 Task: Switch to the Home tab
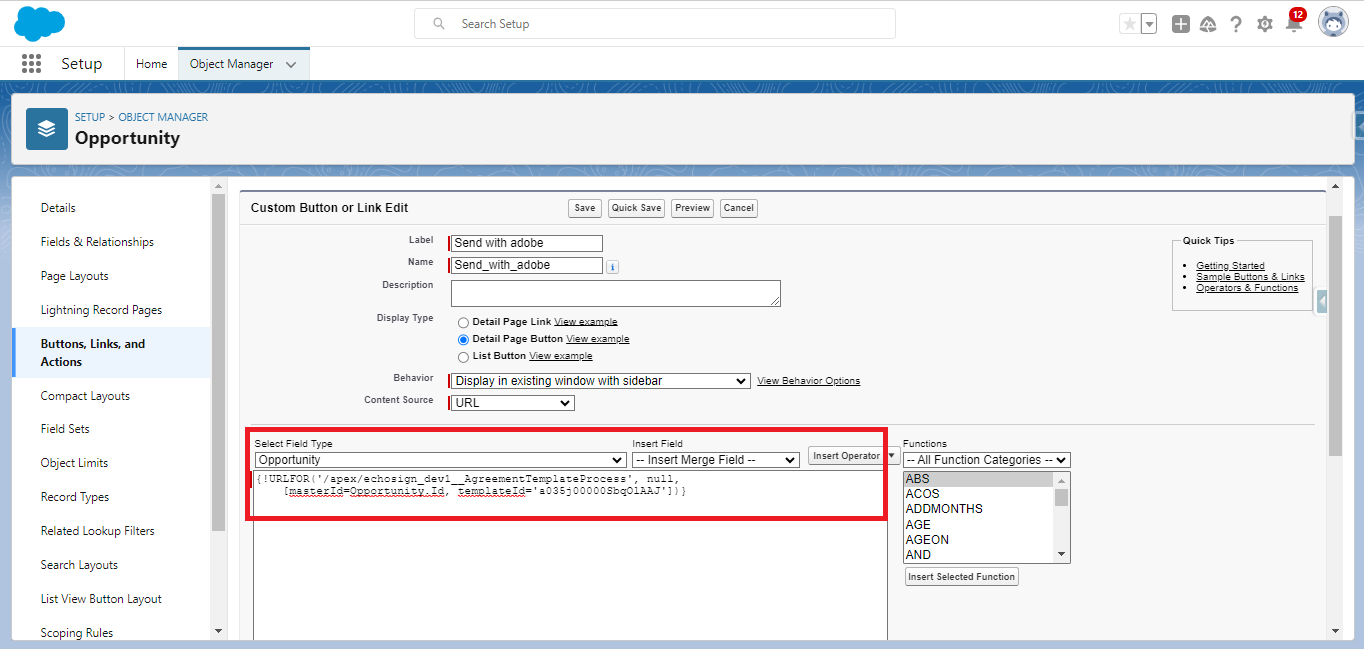coord(152,64)
